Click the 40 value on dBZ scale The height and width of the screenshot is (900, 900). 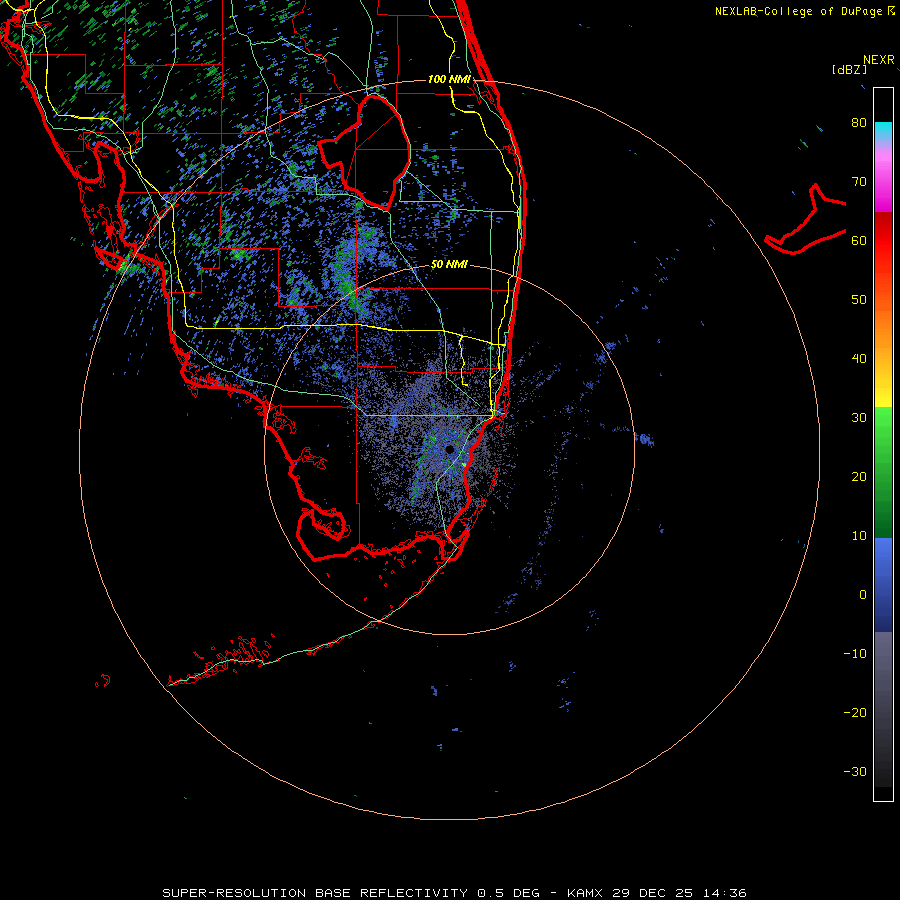tap(859, 359)
